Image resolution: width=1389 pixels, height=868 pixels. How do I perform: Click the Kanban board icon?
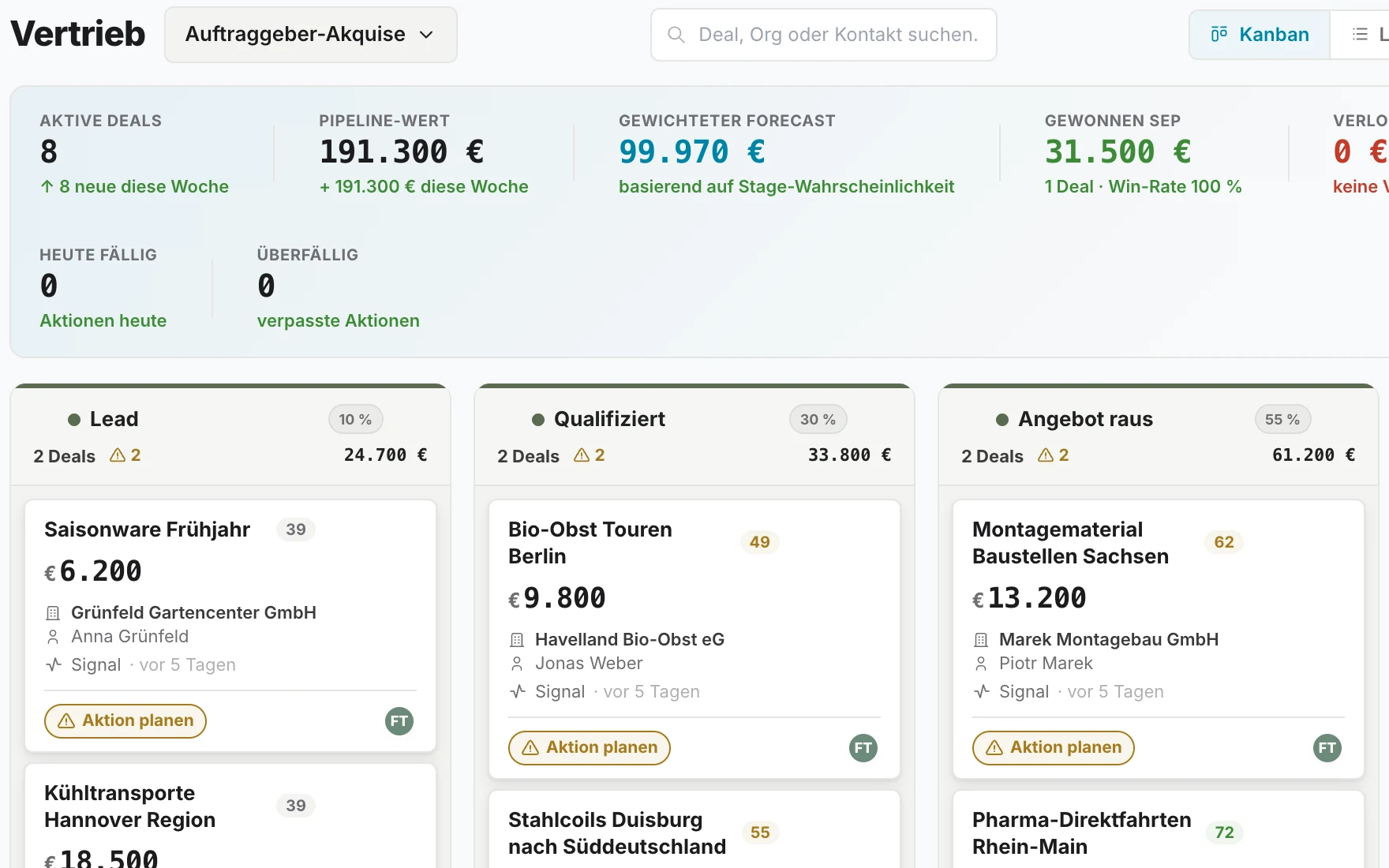tap(1219, 34)
